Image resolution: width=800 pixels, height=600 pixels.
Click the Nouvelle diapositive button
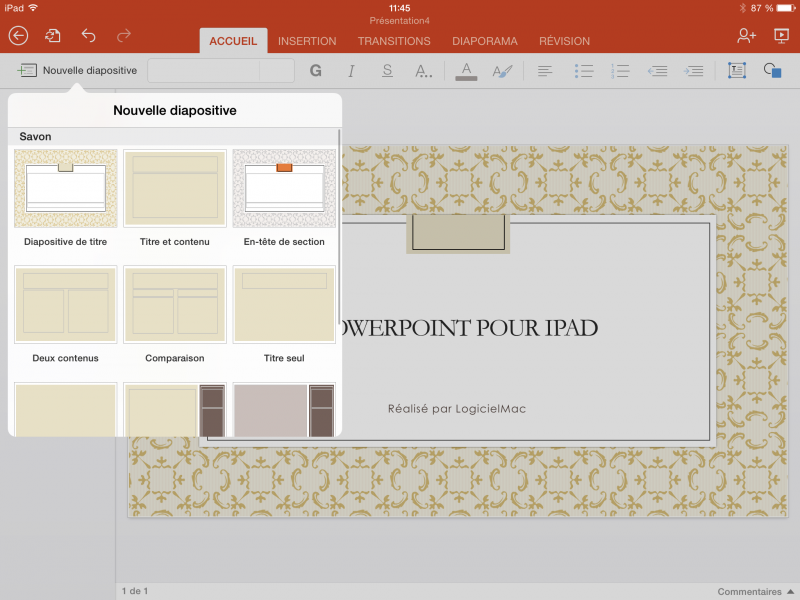[x=77, y=70]
